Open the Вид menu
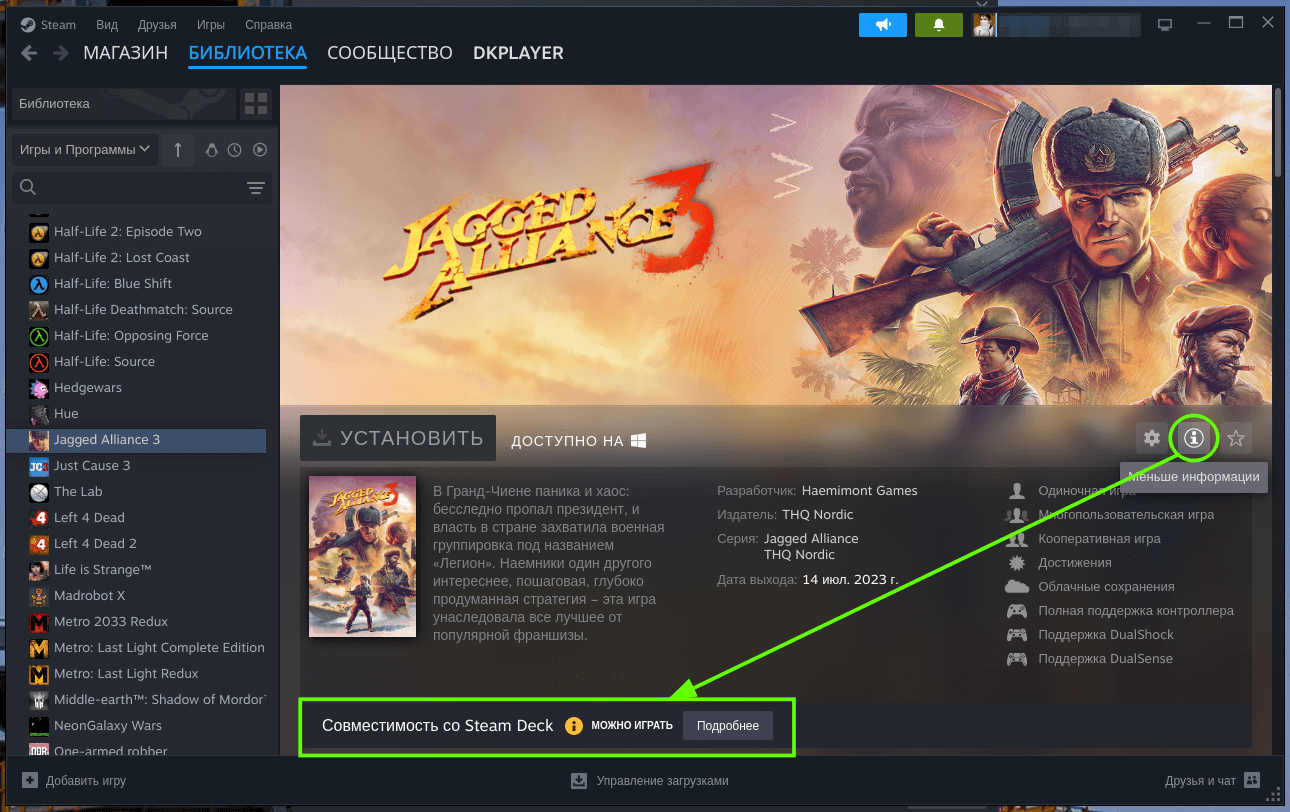The image size is (1290, 812). [x=108, y=24]
